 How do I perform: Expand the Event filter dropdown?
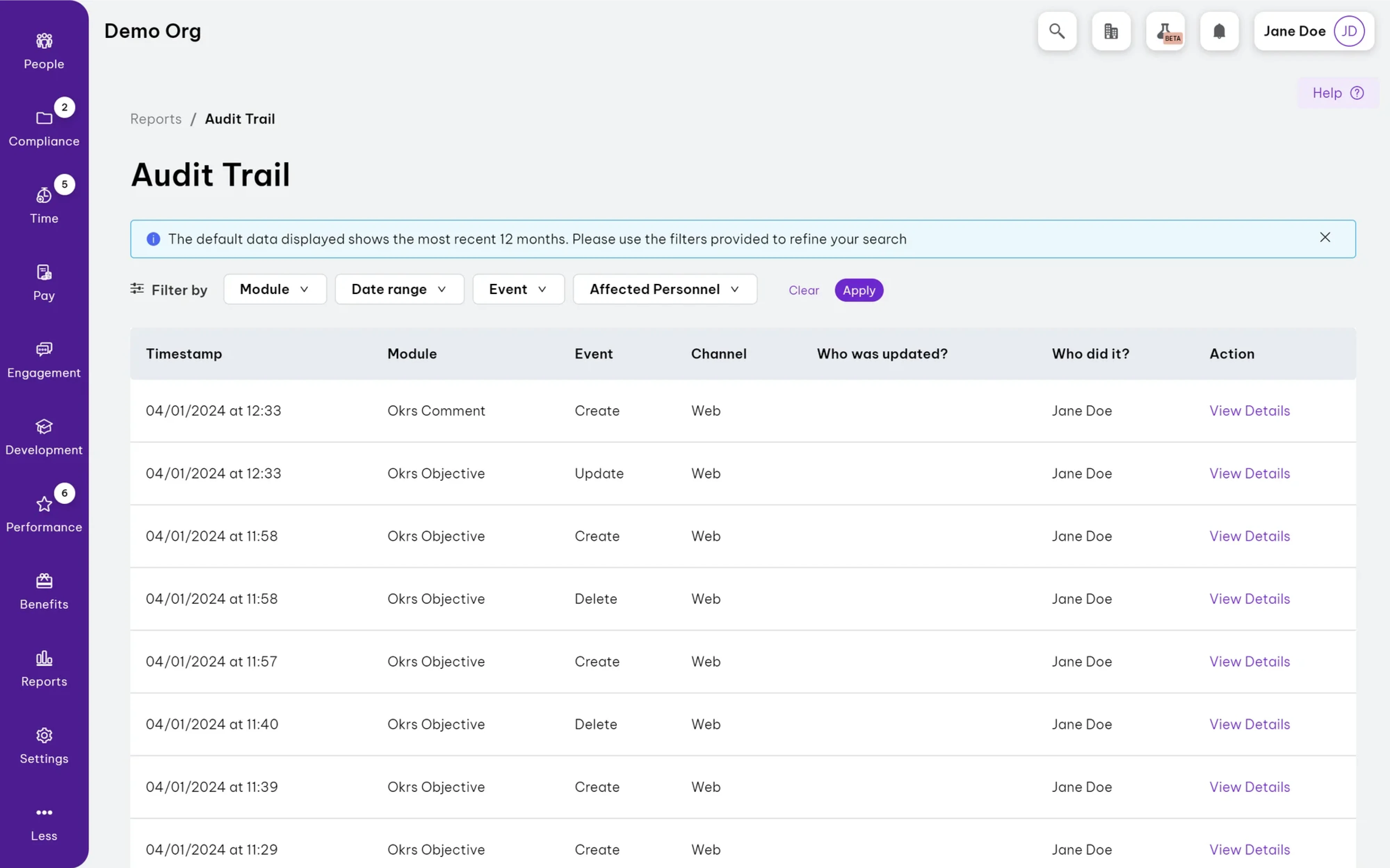518,289
